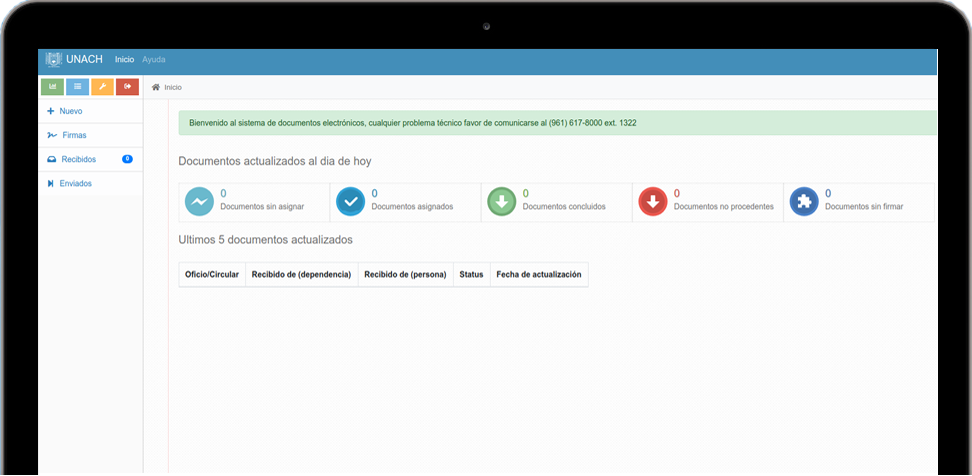Click the green Documentos concluidos arrow icon
This screenshot has width=972, height=476.
coord(502,202)
